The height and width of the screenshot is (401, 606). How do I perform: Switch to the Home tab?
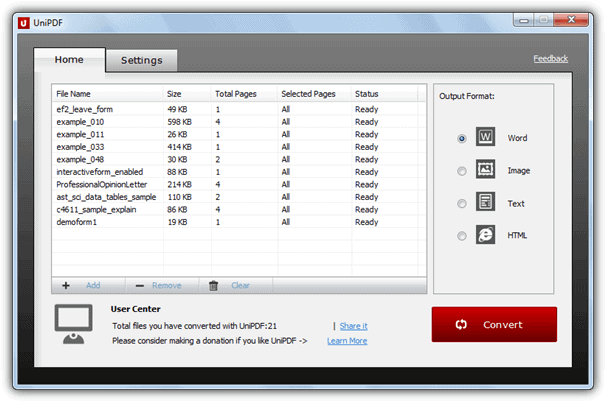(x=69, y=60)
